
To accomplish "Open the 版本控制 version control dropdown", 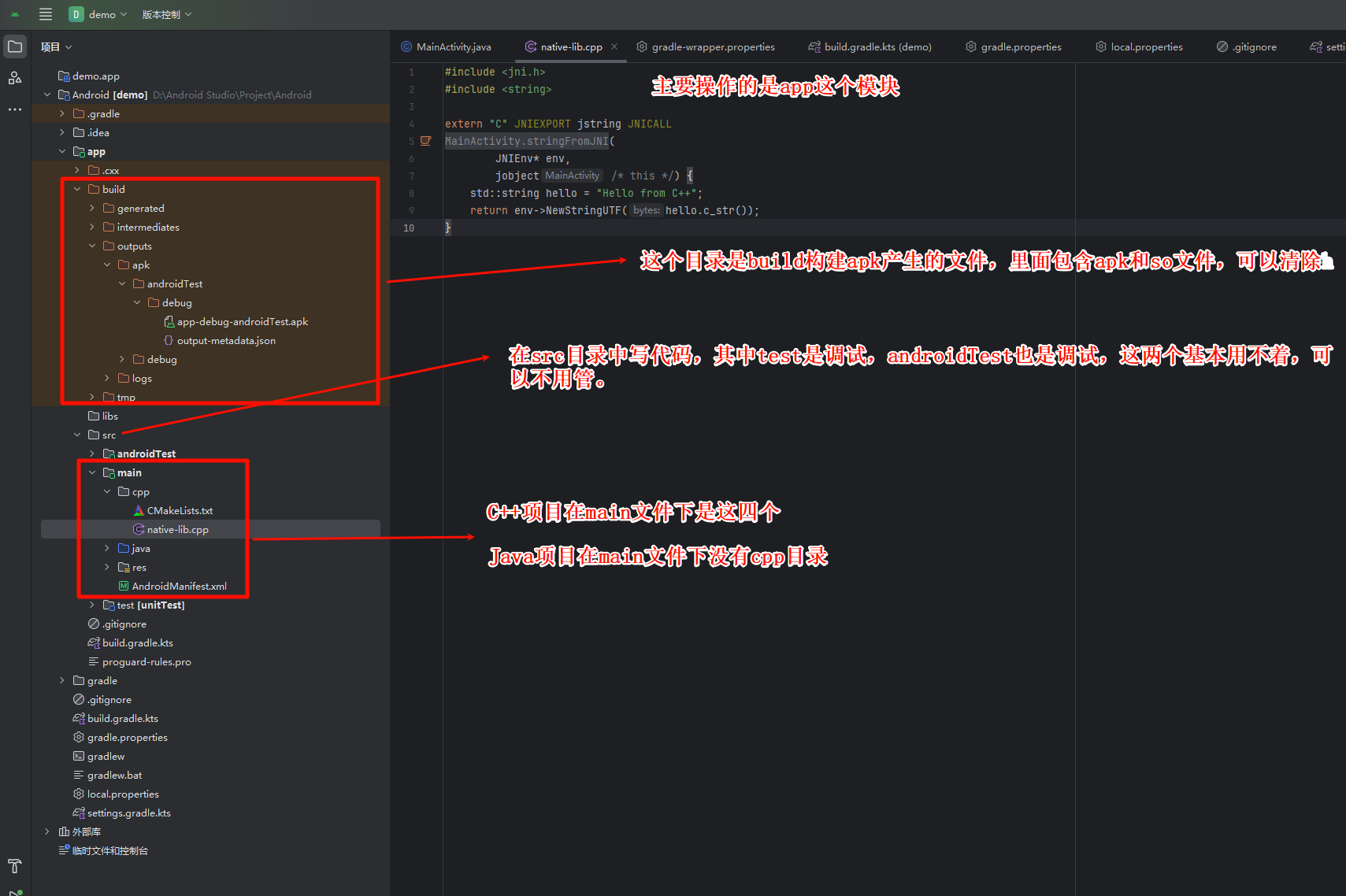I will pyautogui.click(x=166, y=14).
